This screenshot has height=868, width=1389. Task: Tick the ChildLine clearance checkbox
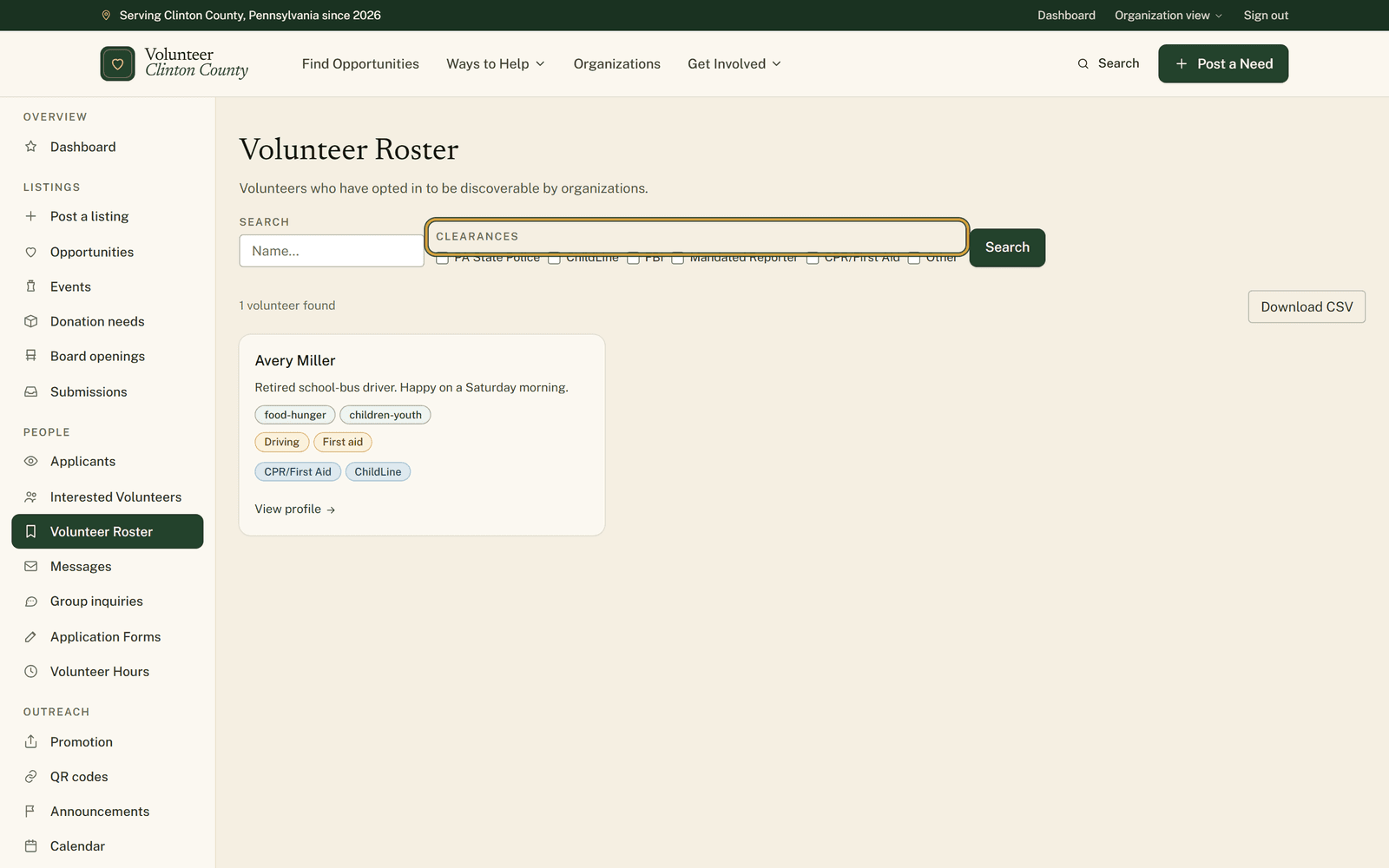click(x=554, y=259)
